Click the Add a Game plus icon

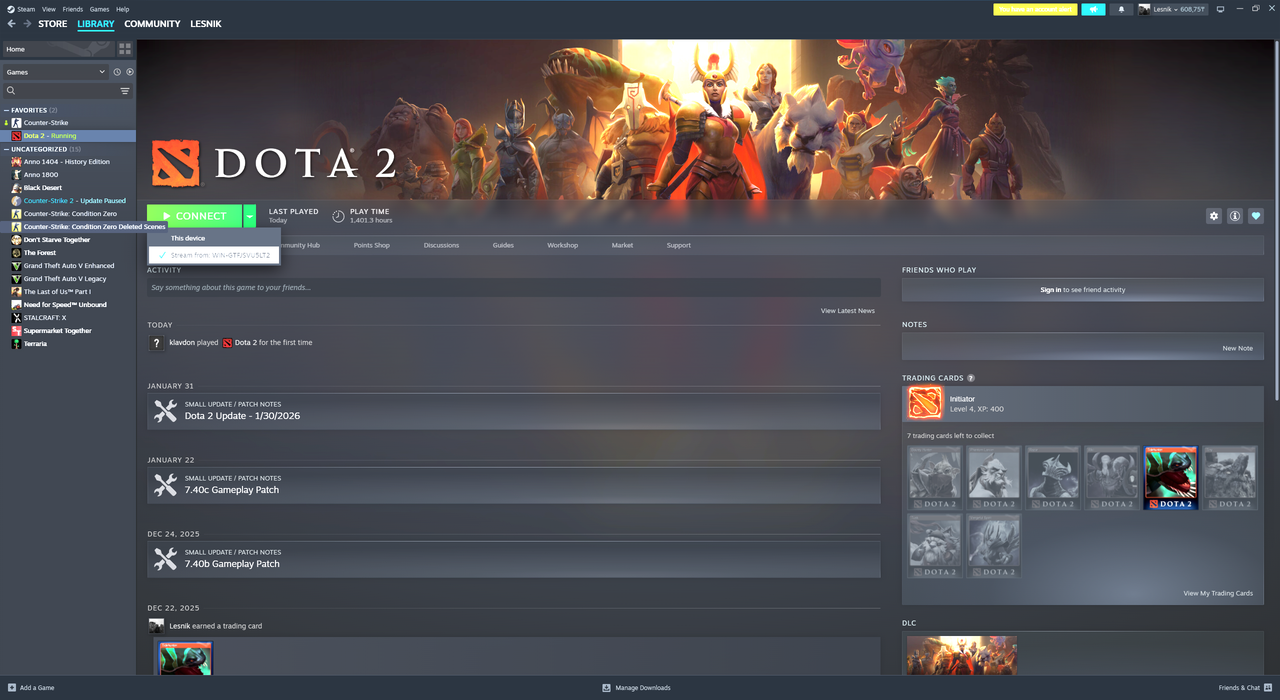pos(11,688)
